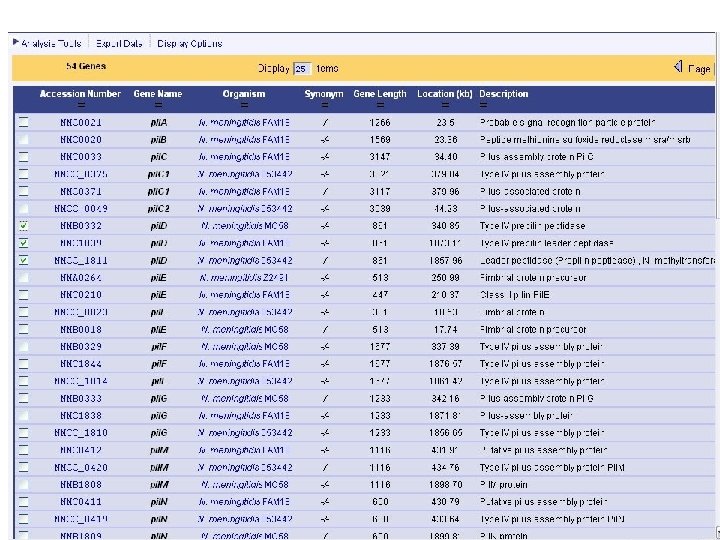Open synonym icon in NMC1844 row
720x540 pixels.
[325, 364]
